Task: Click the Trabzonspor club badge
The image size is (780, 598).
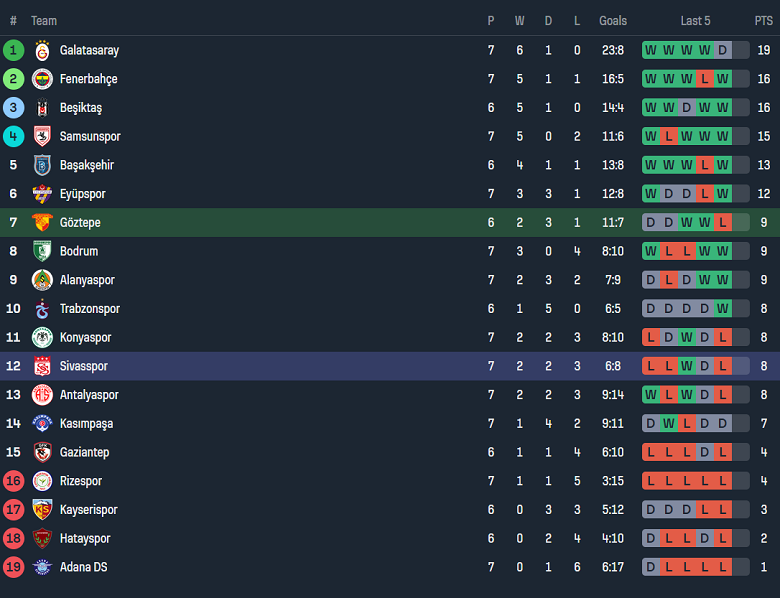Action: pos(42,309)
